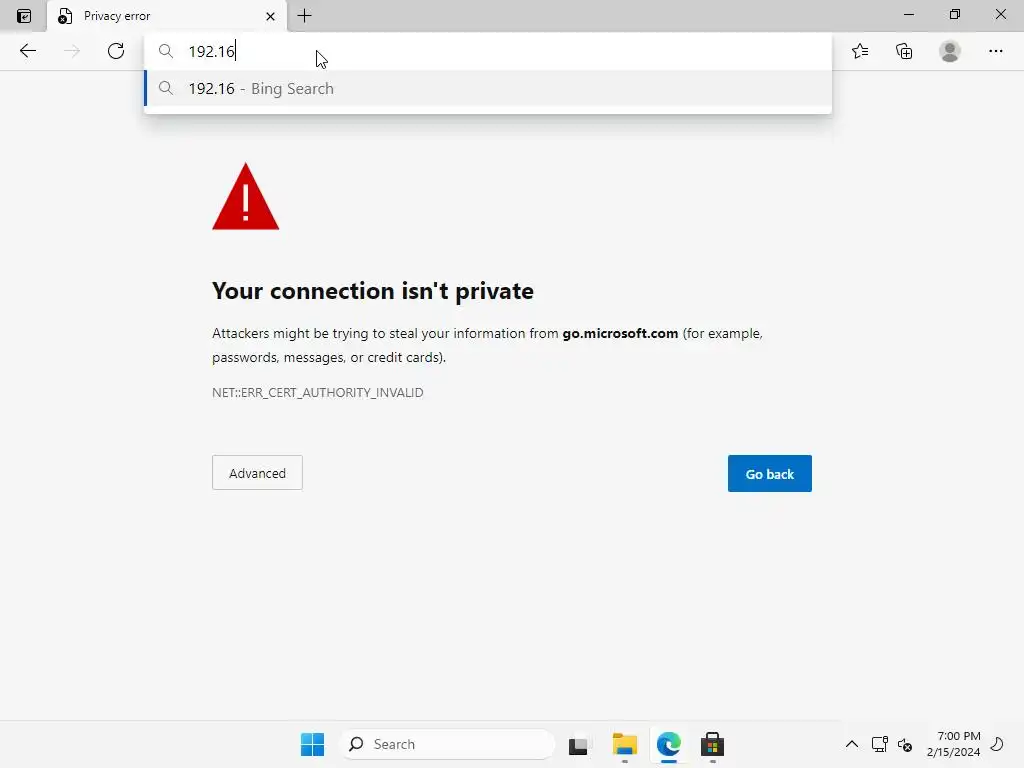Open the Settings and more ellipsis menu
1024x768 pixels.
[x=995, y=51]
